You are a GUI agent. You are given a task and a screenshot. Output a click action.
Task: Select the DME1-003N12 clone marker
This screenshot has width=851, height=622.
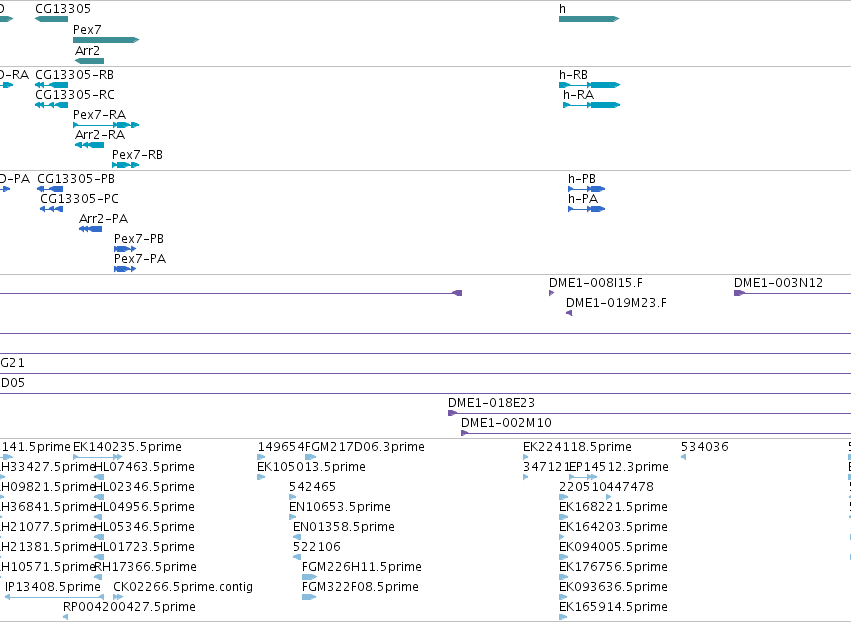point(739,293)
